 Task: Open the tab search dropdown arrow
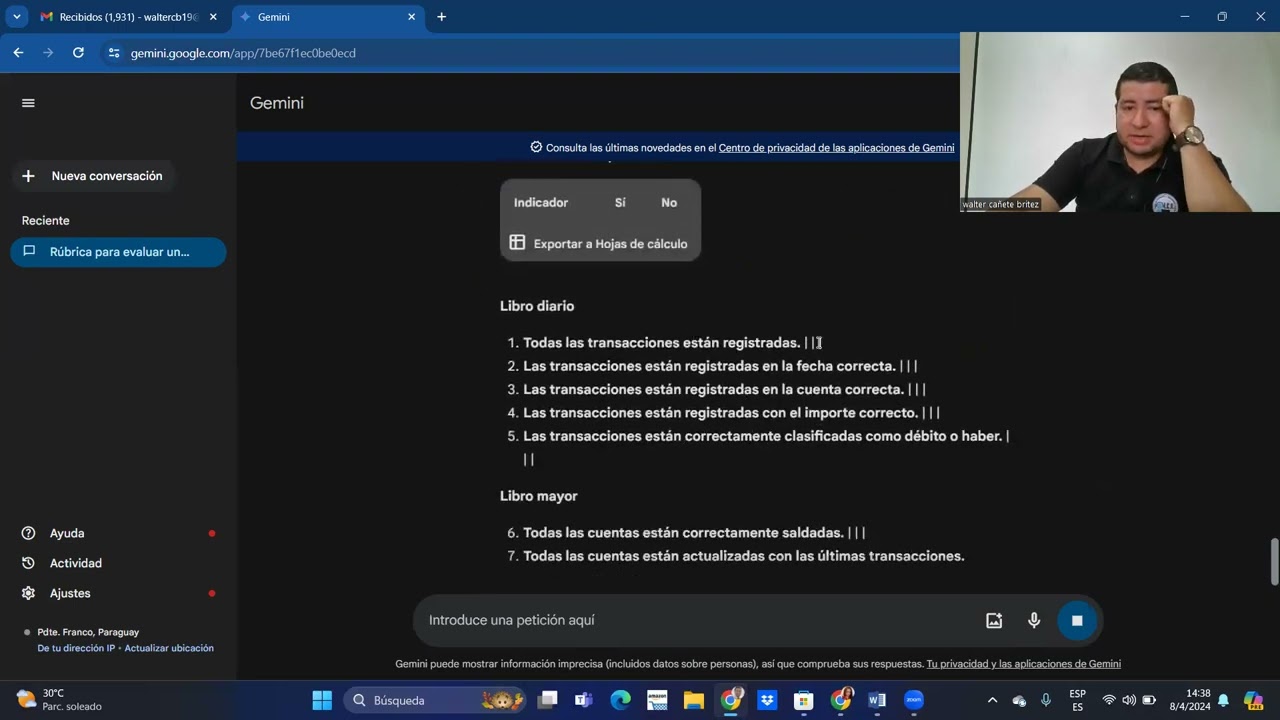coord(16,17)
